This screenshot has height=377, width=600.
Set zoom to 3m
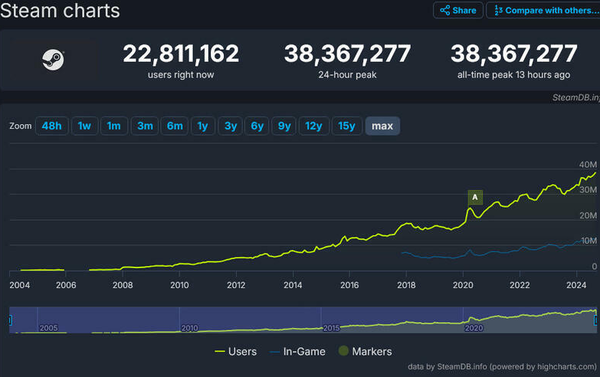(x=145, y=126)
